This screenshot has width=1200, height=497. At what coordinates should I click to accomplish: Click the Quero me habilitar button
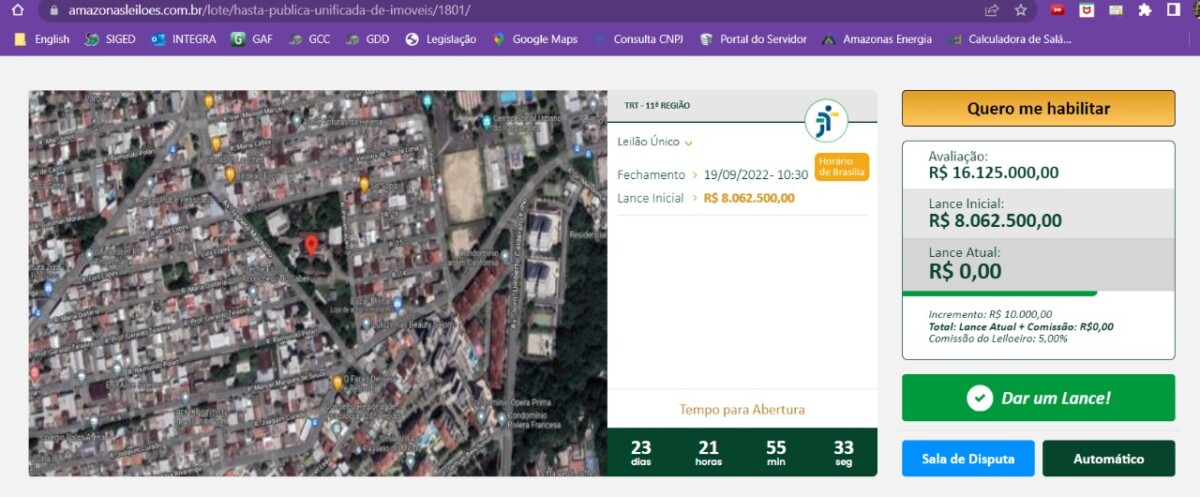(1038, 109)
